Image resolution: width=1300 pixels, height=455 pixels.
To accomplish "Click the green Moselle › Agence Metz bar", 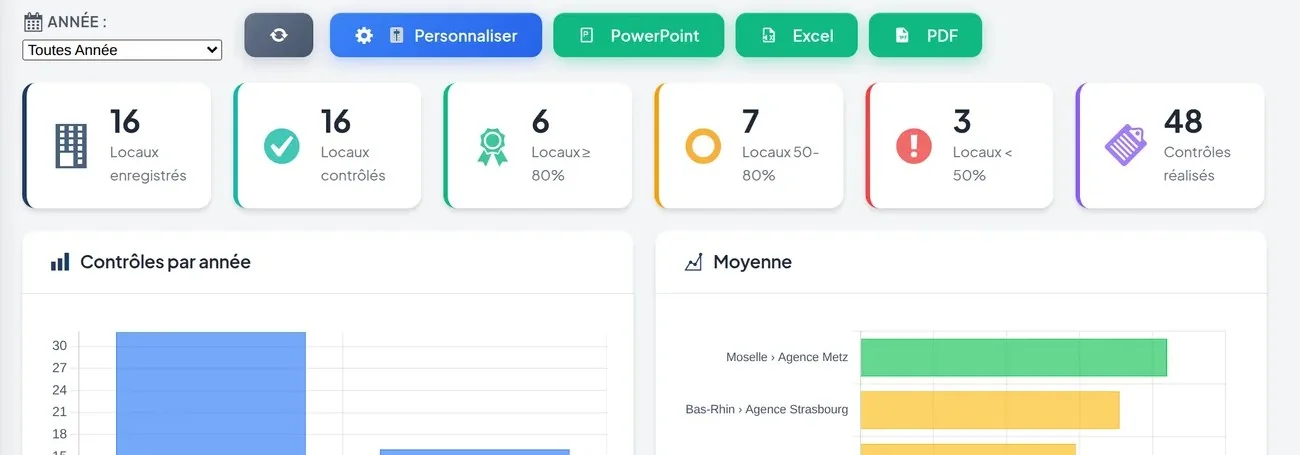I will [x=1013, y=358].
